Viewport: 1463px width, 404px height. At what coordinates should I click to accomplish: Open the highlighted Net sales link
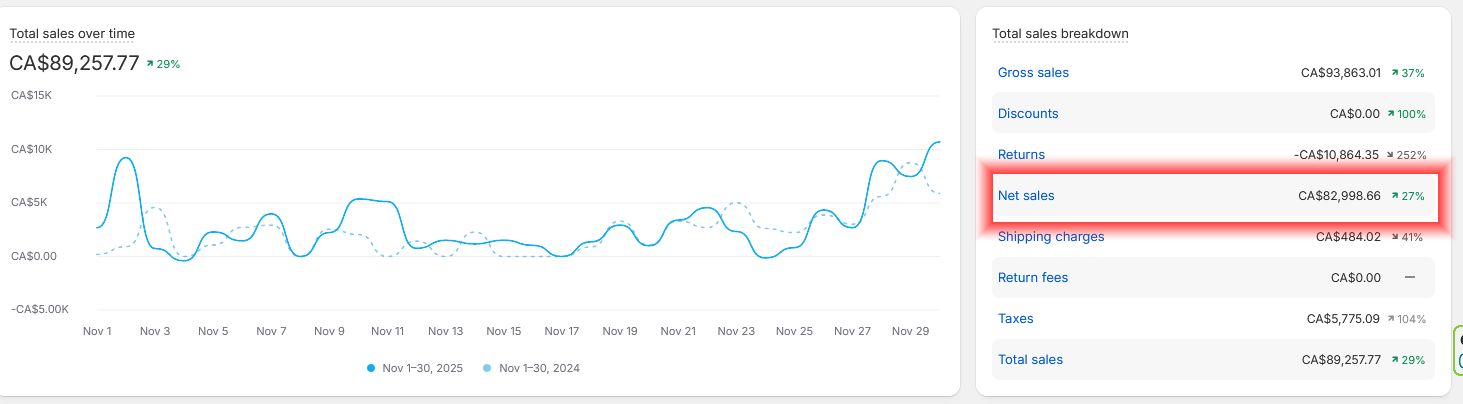[x=1026, y=196]
